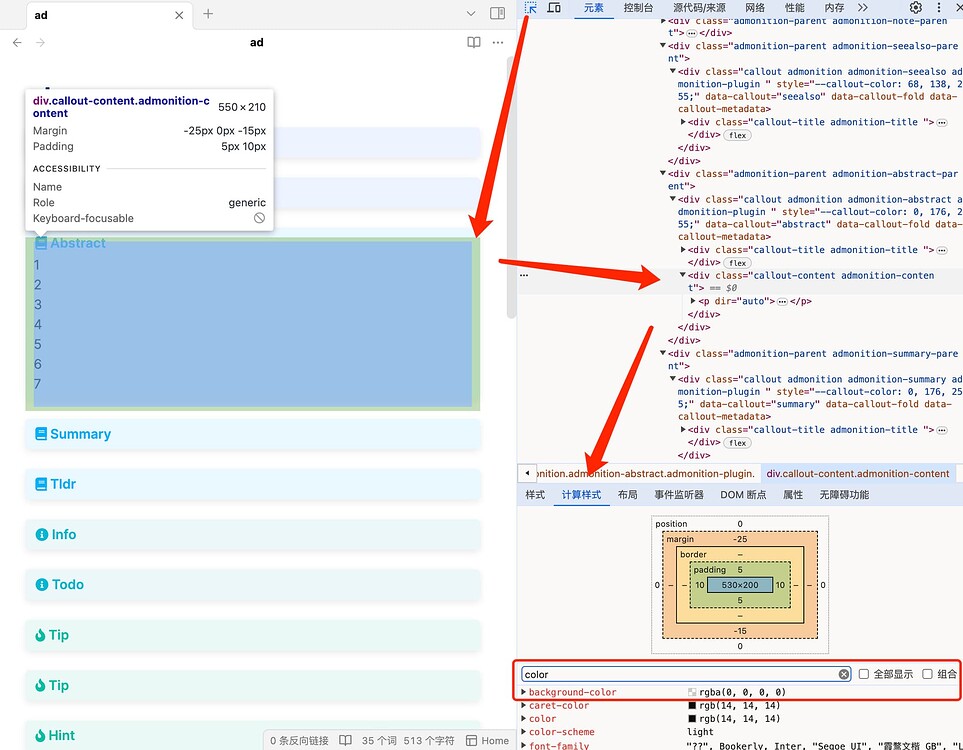Image resolution: width=963 pixels, height=750 pixels.
Task: Click the black color swatch for caret-color
Action: 692,706
